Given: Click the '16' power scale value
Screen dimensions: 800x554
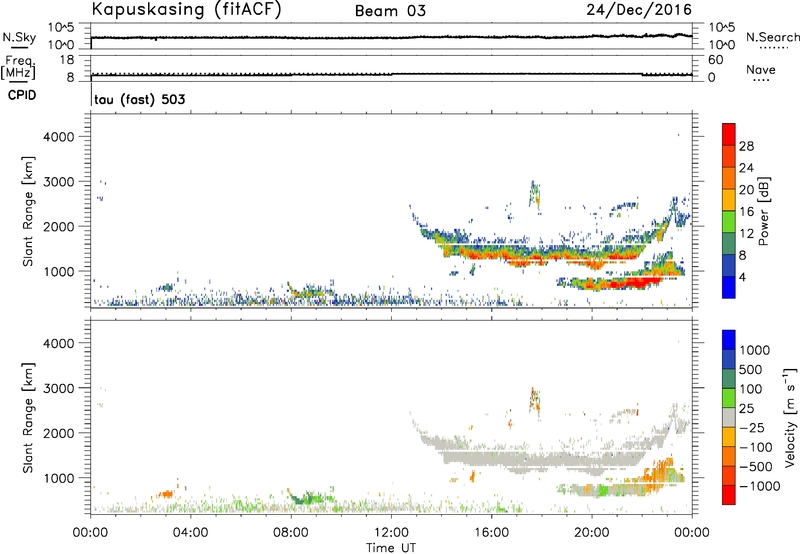Looking at the screenshot, I should [746, 212].
